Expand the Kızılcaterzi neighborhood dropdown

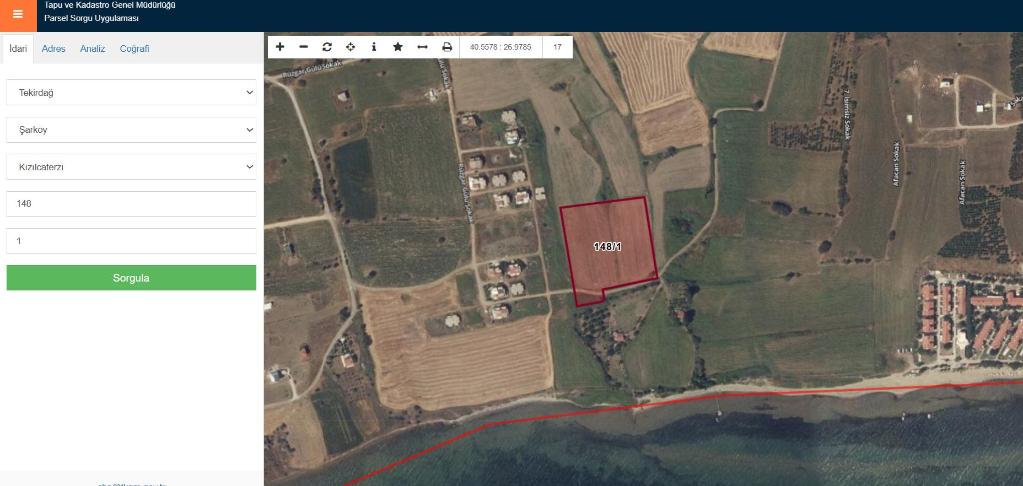131,167
